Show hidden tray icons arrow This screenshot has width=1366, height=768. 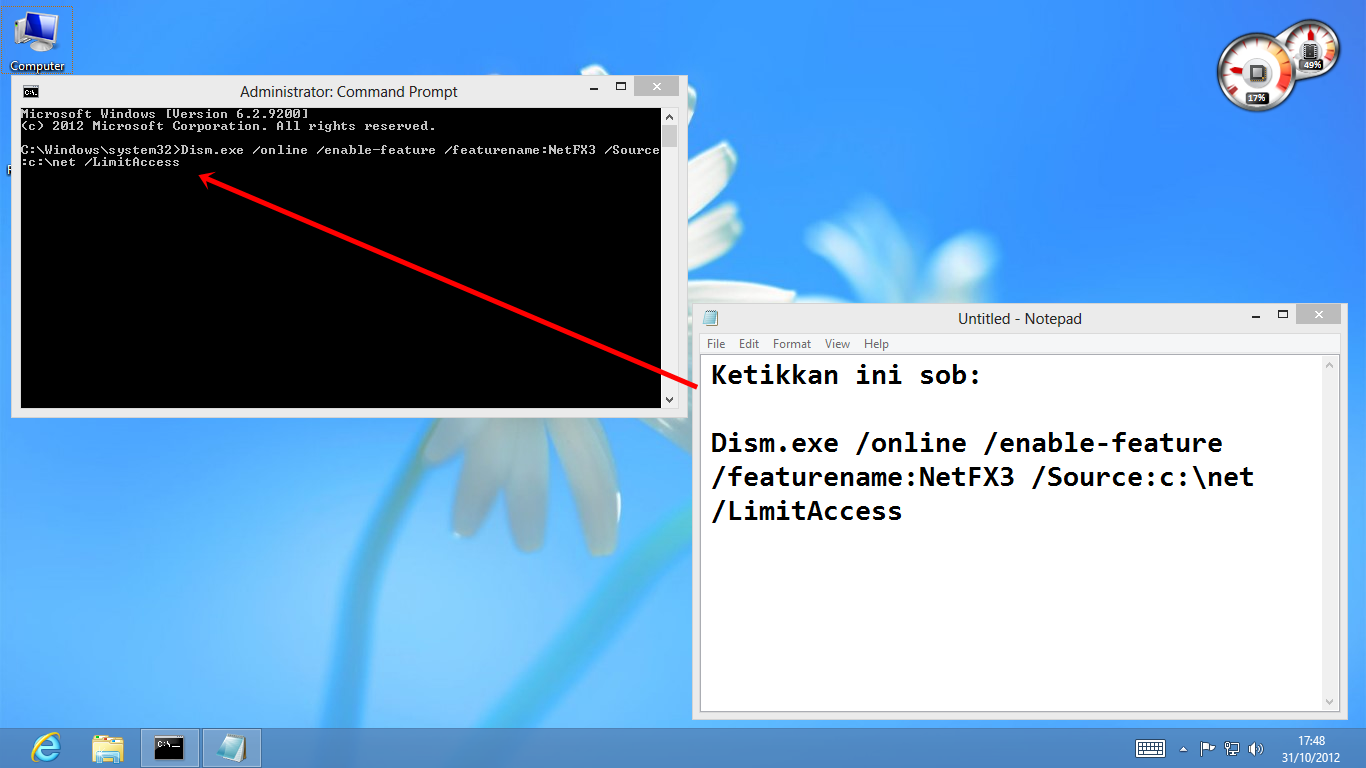1184,749
